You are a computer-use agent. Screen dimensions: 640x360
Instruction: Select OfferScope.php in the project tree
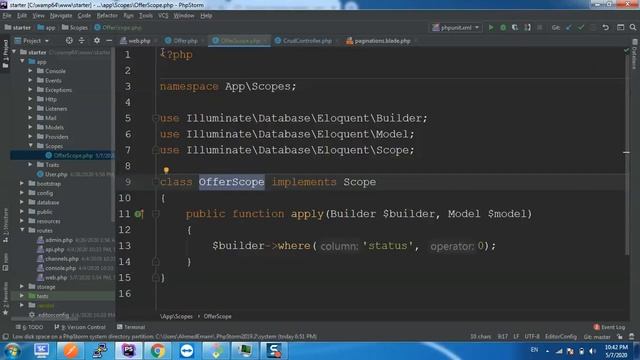click(73, 156)
